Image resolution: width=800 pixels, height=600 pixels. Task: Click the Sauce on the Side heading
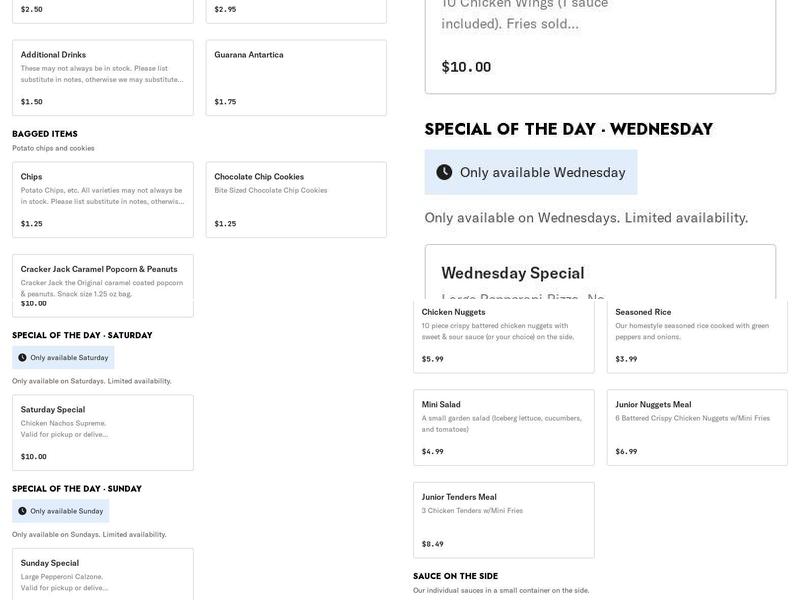click(455, 576)
